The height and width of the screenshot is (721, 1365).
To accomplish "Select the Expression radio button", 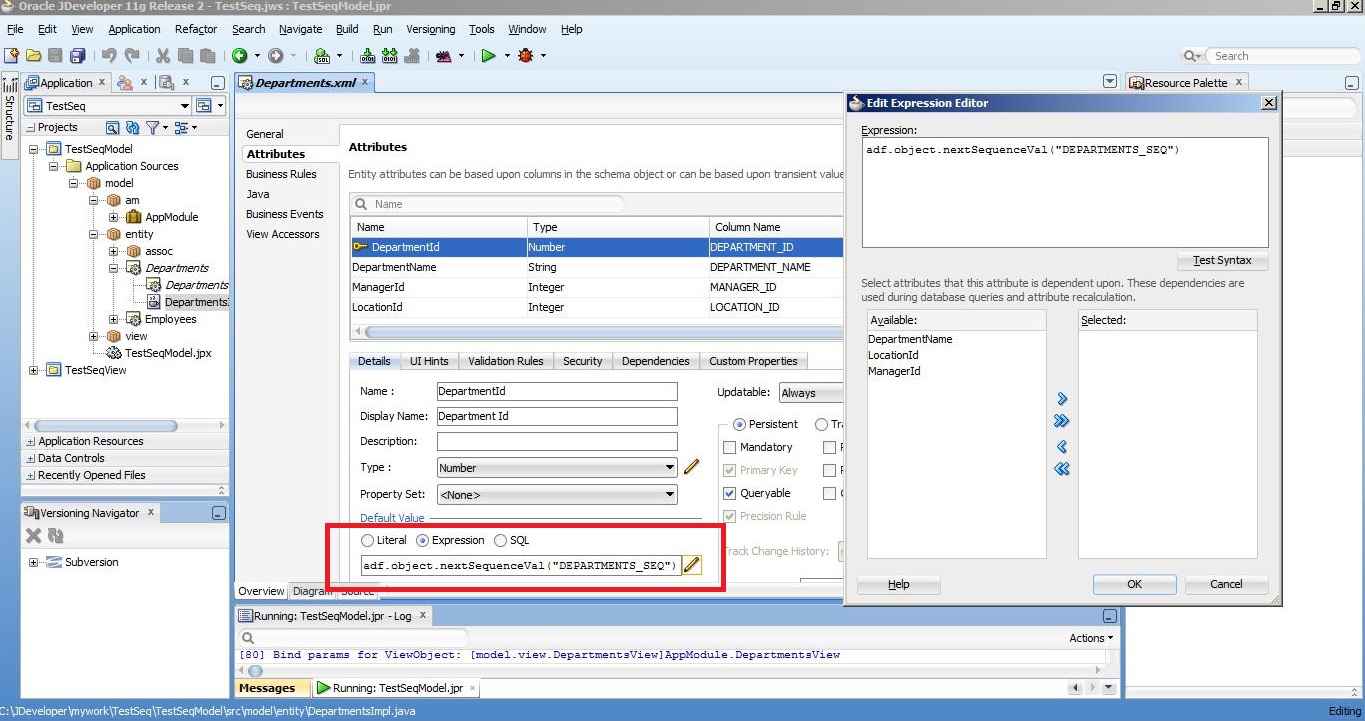I will (x=422, y=540).
